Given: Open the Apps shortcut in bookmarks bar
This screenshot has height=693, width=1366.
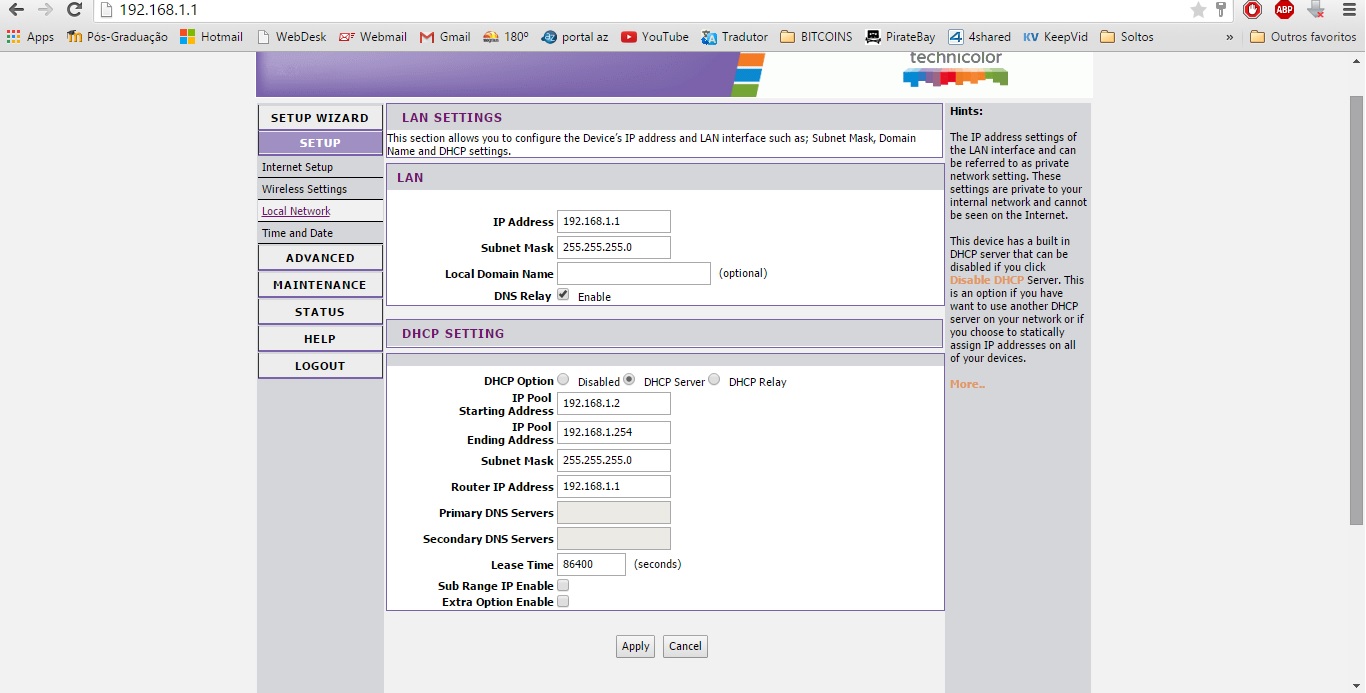Looking at the screenshot, I should (x=31, y=37).
